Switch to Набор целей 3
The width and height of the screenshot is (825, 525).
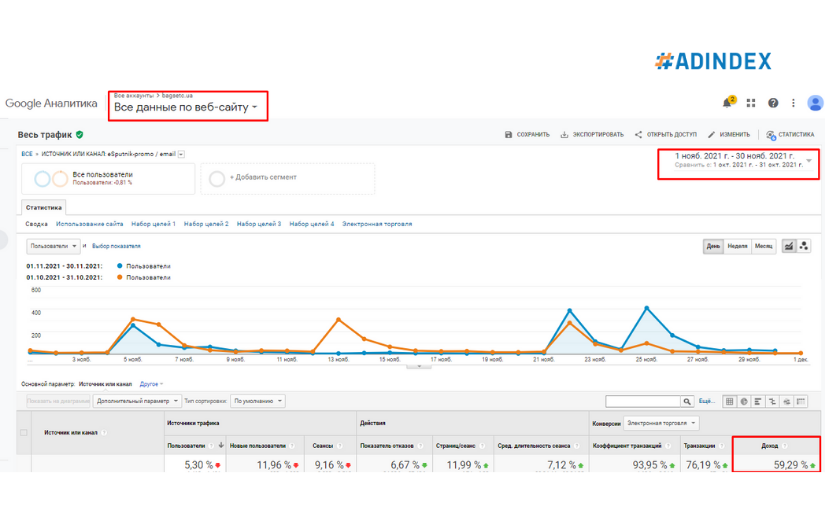point(259,224)
